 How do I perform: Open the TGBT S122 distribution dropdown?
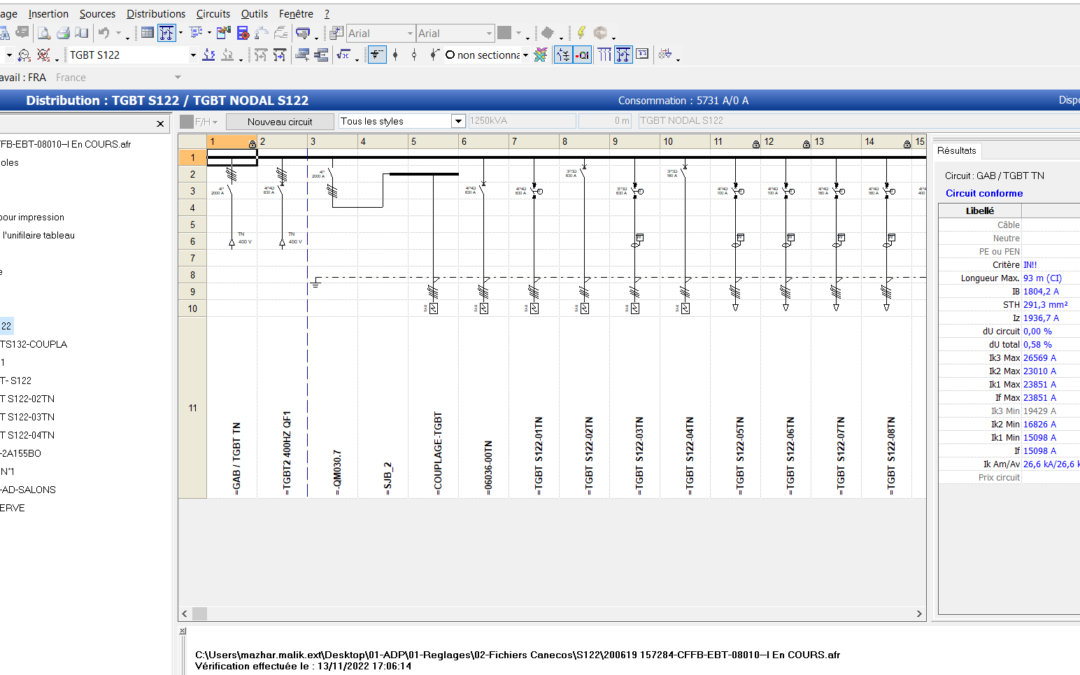coord(193,54)
